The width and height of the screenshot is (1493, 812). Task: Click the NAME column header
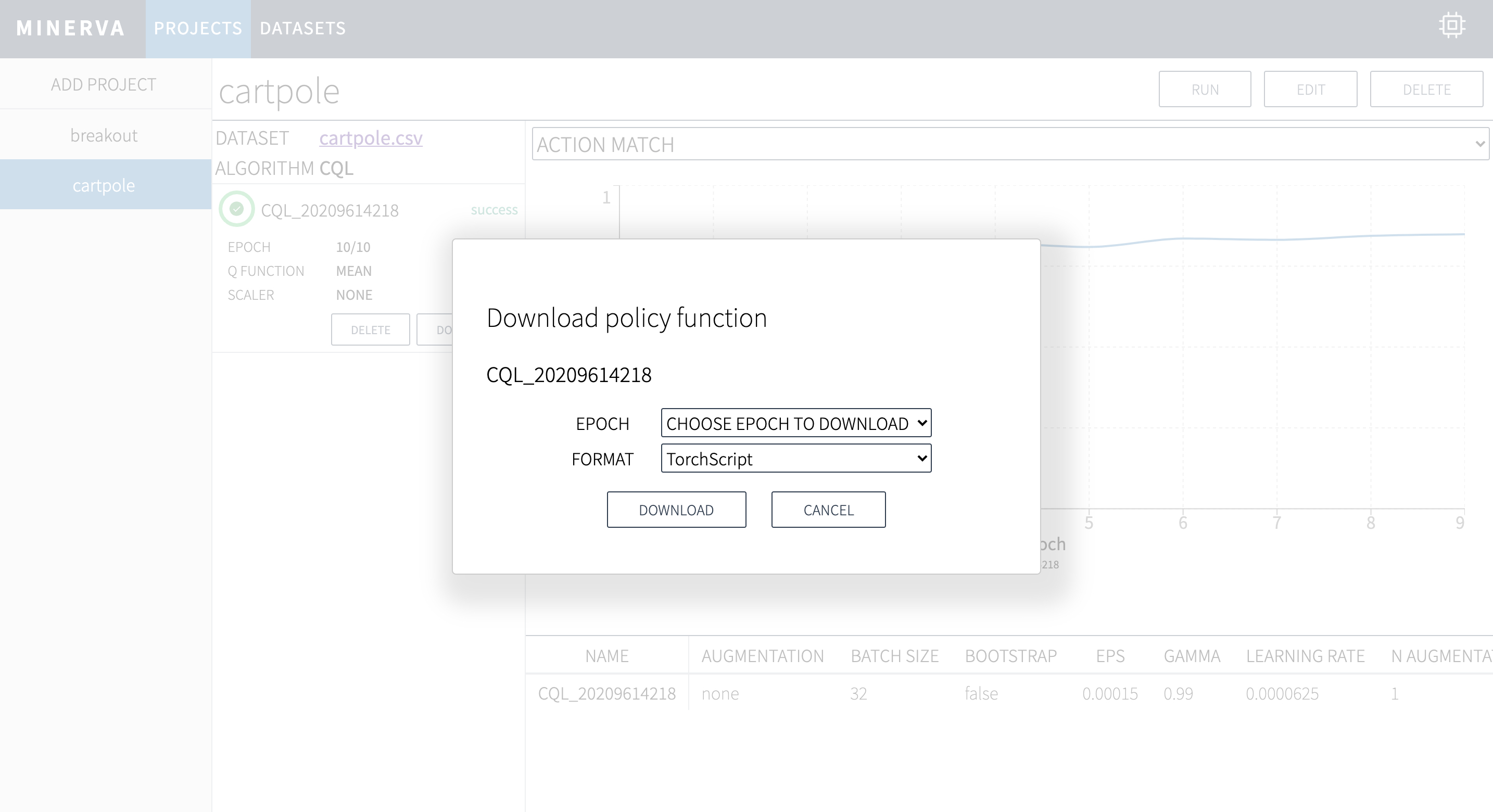pos(607,655)
